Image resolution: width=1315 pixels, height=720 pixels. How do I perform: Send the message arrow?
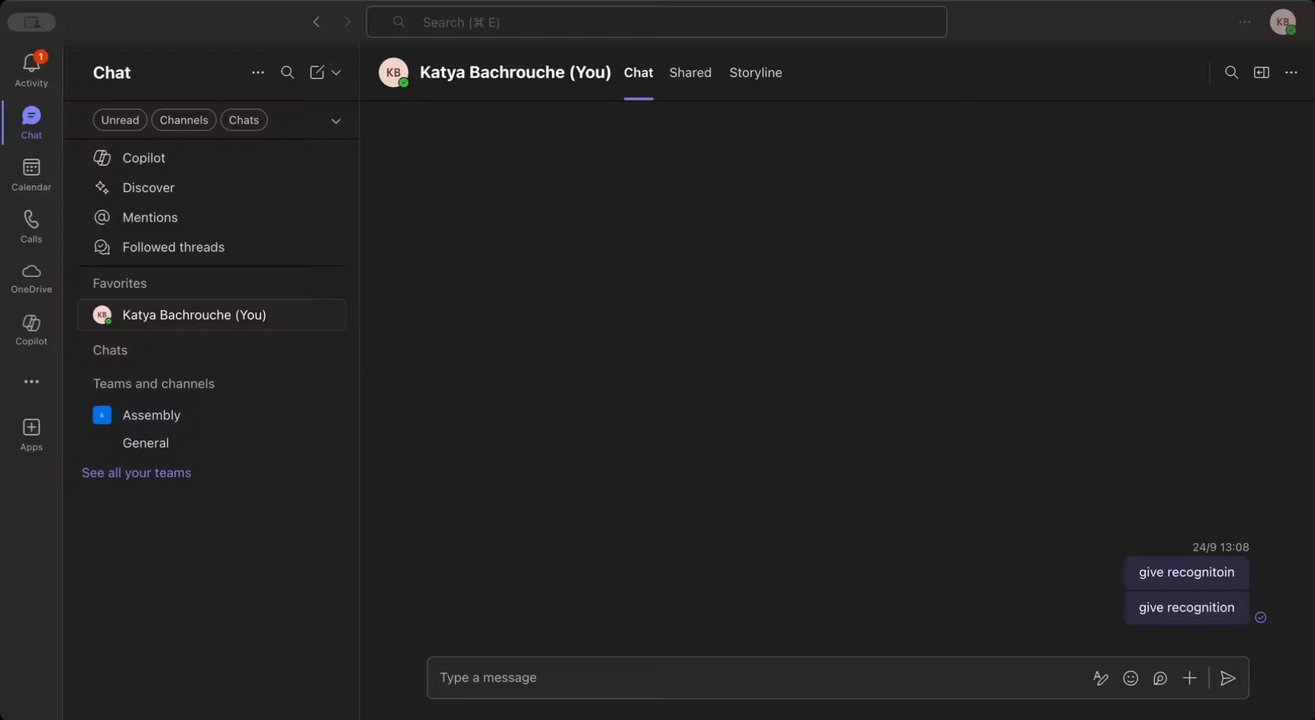click(x=1228, y=678)
